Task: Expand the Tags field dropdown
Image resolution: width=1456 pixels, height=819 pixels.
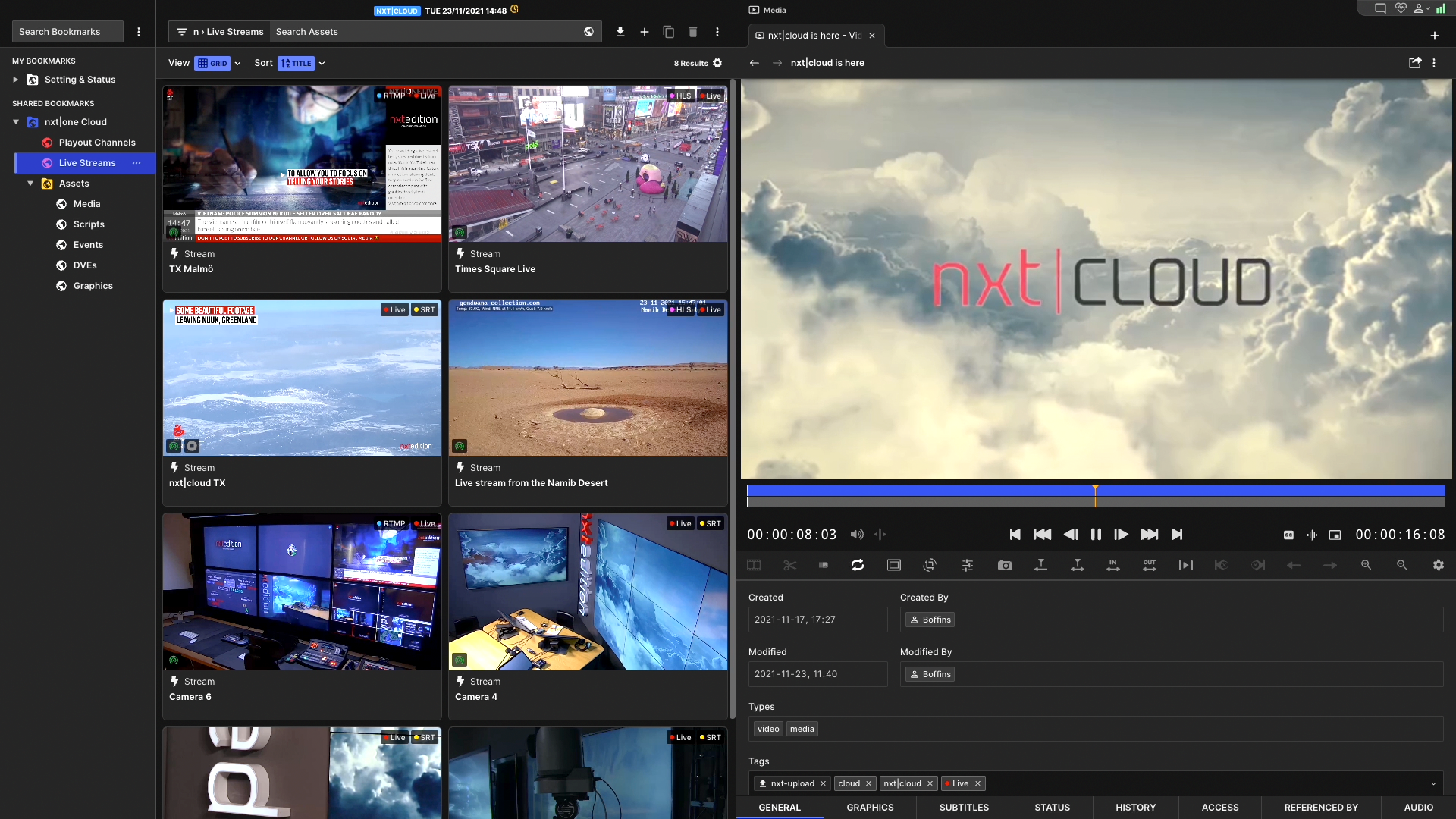Action: point(1433,784)
